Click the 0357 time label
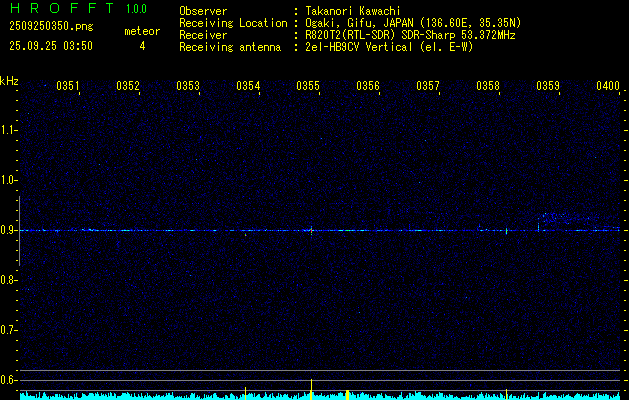 (x=428, y=85)
